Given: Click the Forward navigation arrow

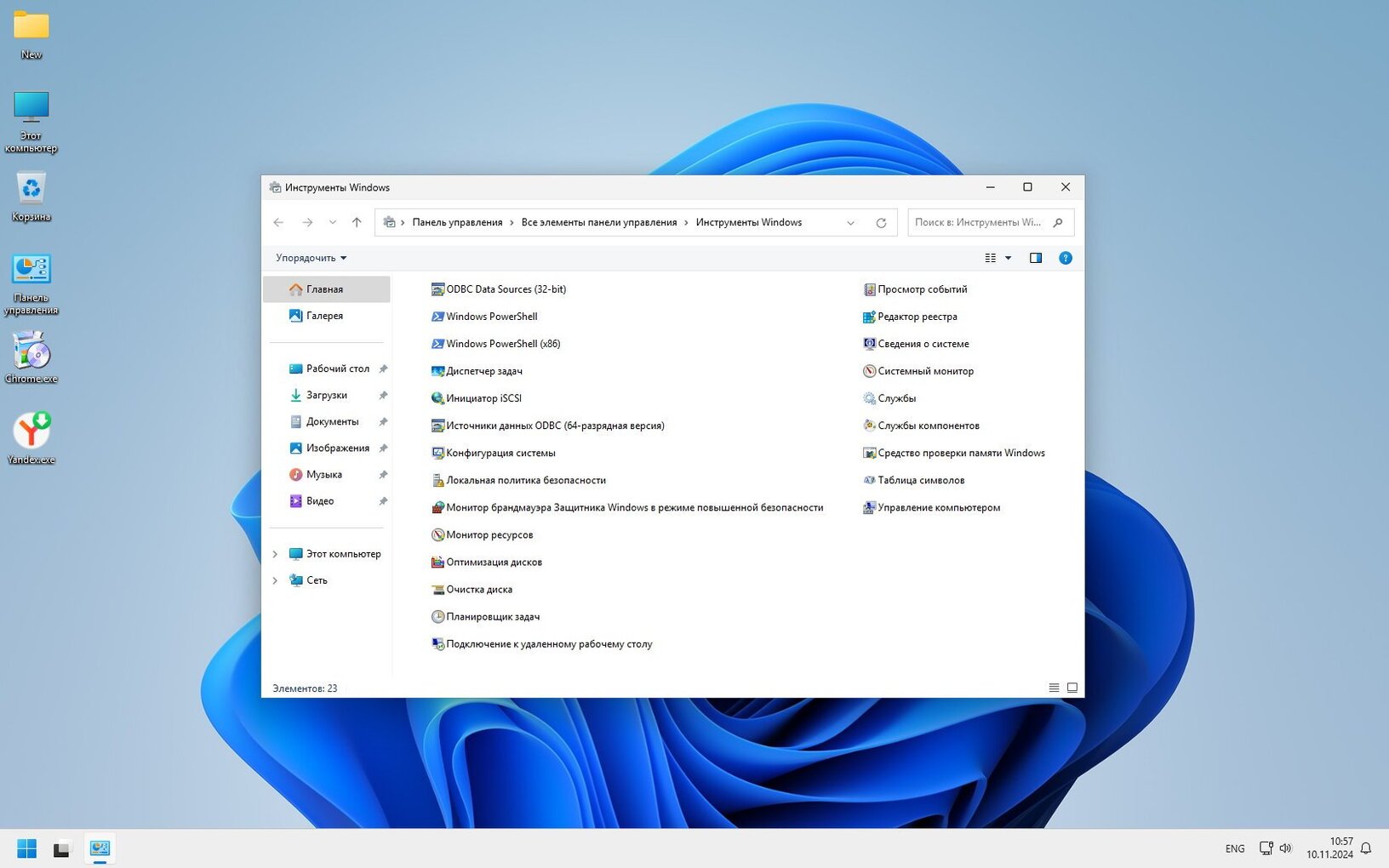Looking at the screenshot, I should click(307, 222).
